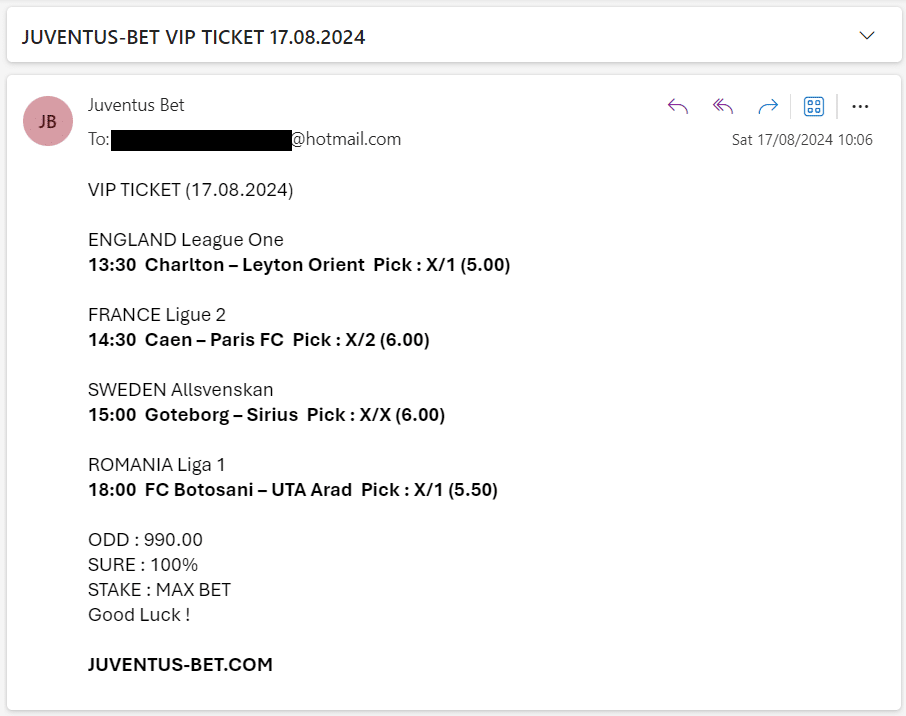Click the VIP TICKET (17.08.2024) body heading

click(x=191, y=190)
